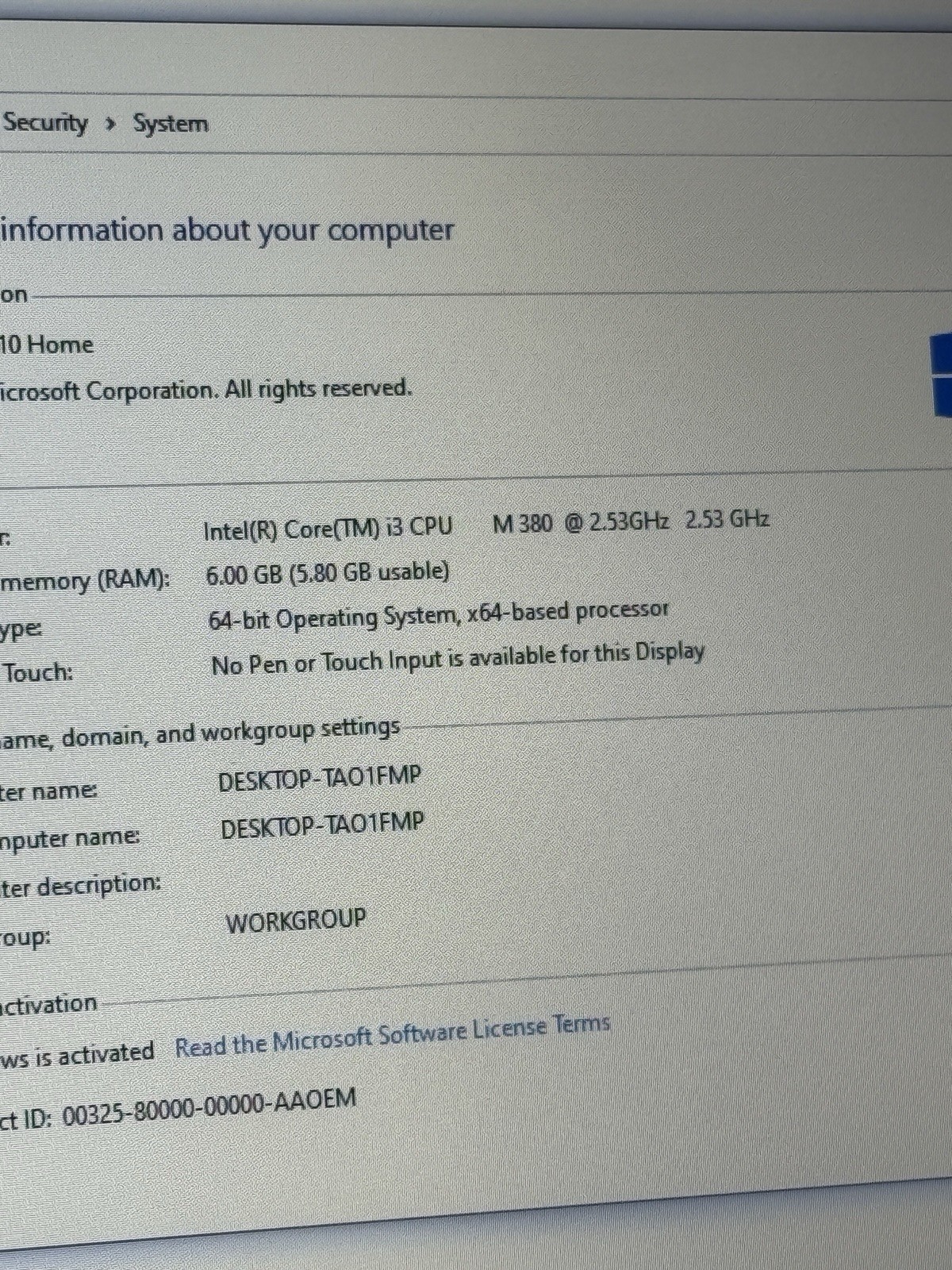Select '64-bit Operating System, x64-based processor' text
The width and height of the screenshot is (952, 1270).
[439, 615]
